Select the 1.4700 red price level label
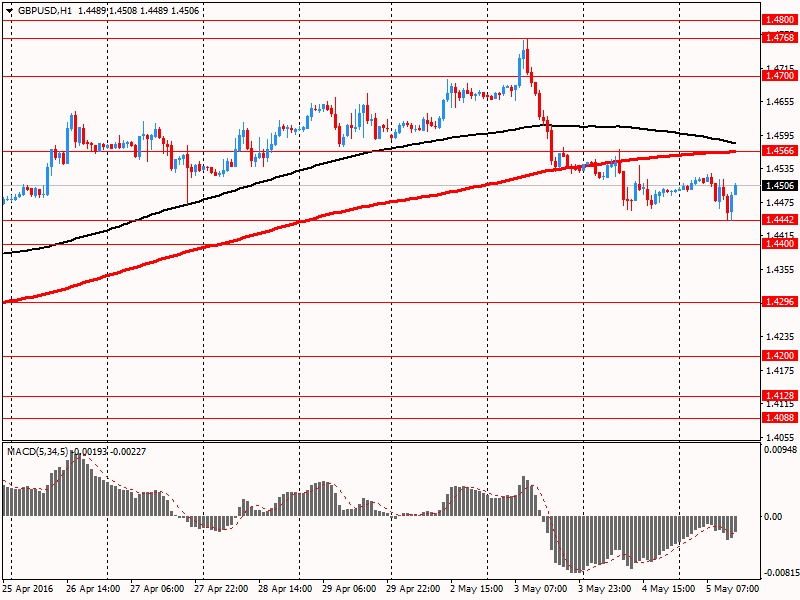 [780, 76]
